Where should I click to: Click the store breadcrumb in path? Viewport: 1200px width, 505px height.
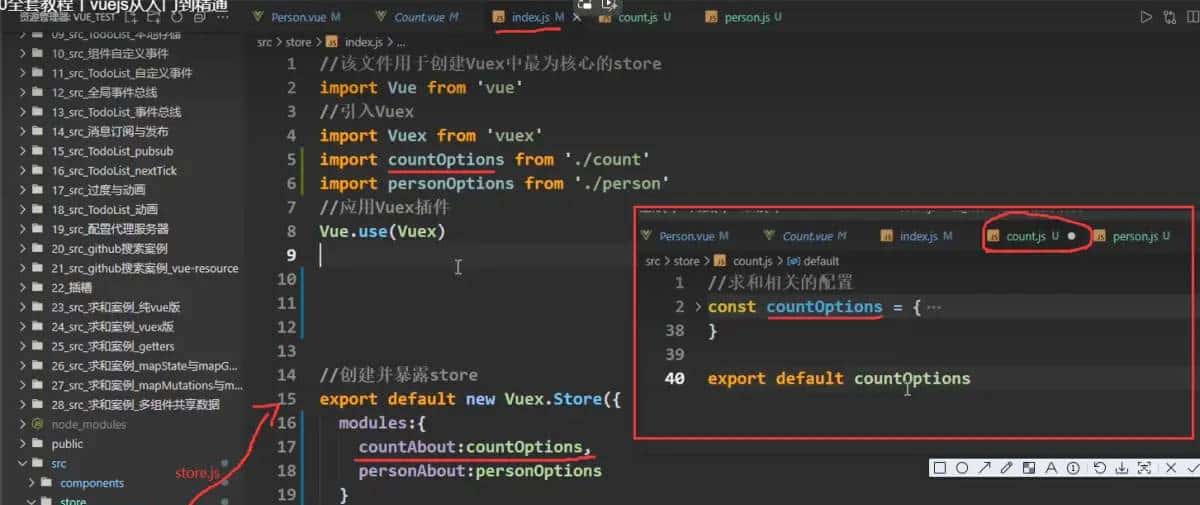click(x=298, y=42)
